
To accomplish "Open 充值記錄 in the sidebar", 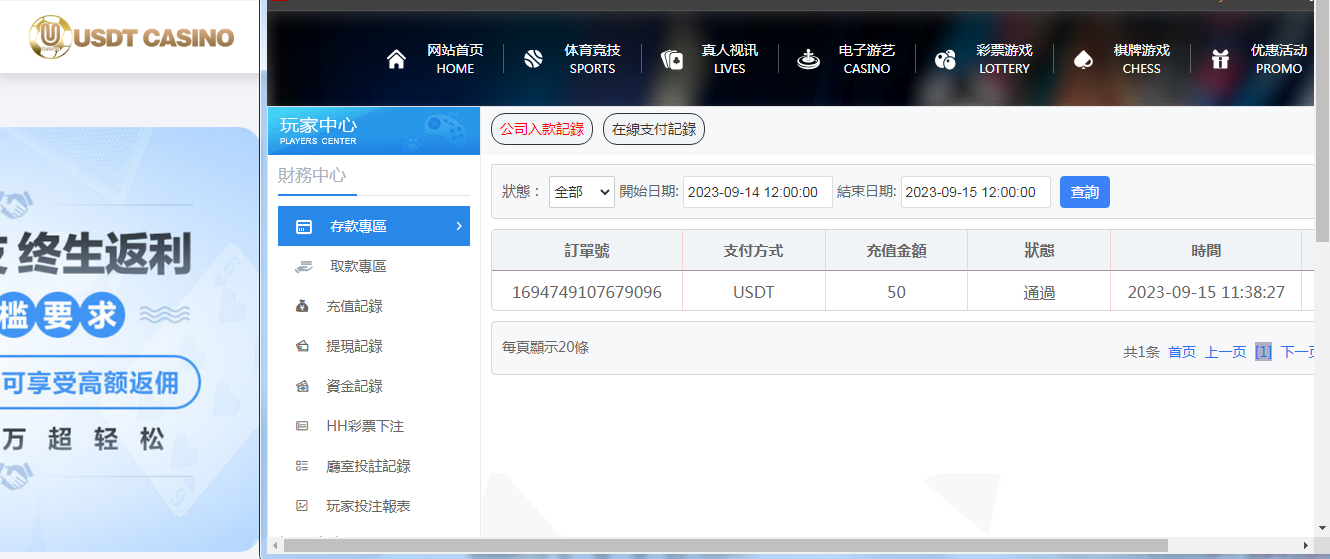I will click(x=354, y=306).
